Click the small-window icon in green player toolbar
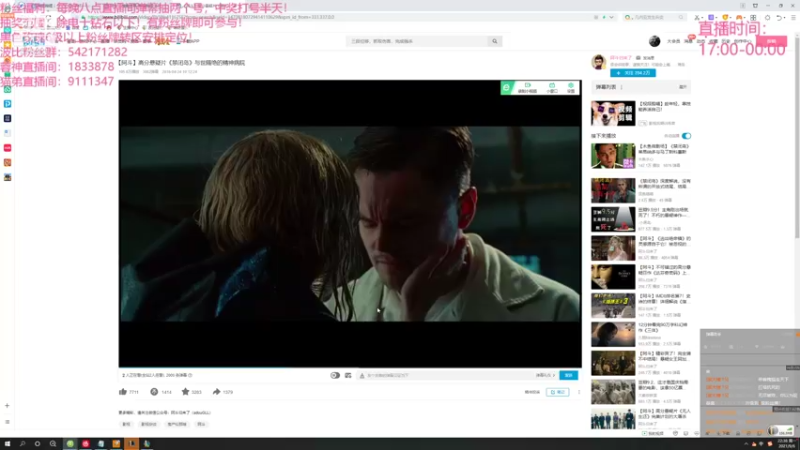 [x=552, y=88]
